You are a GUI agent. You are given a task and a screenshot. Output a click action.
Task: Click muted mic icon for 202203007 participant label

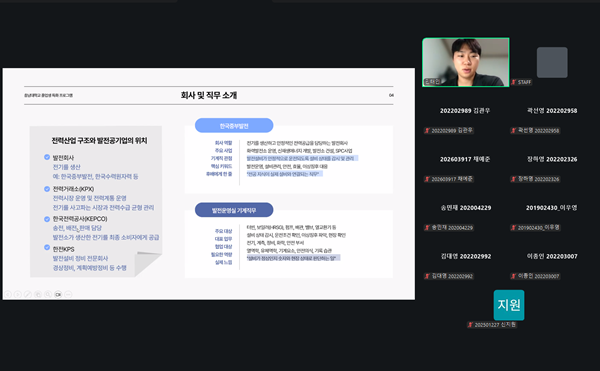[514, 276]
